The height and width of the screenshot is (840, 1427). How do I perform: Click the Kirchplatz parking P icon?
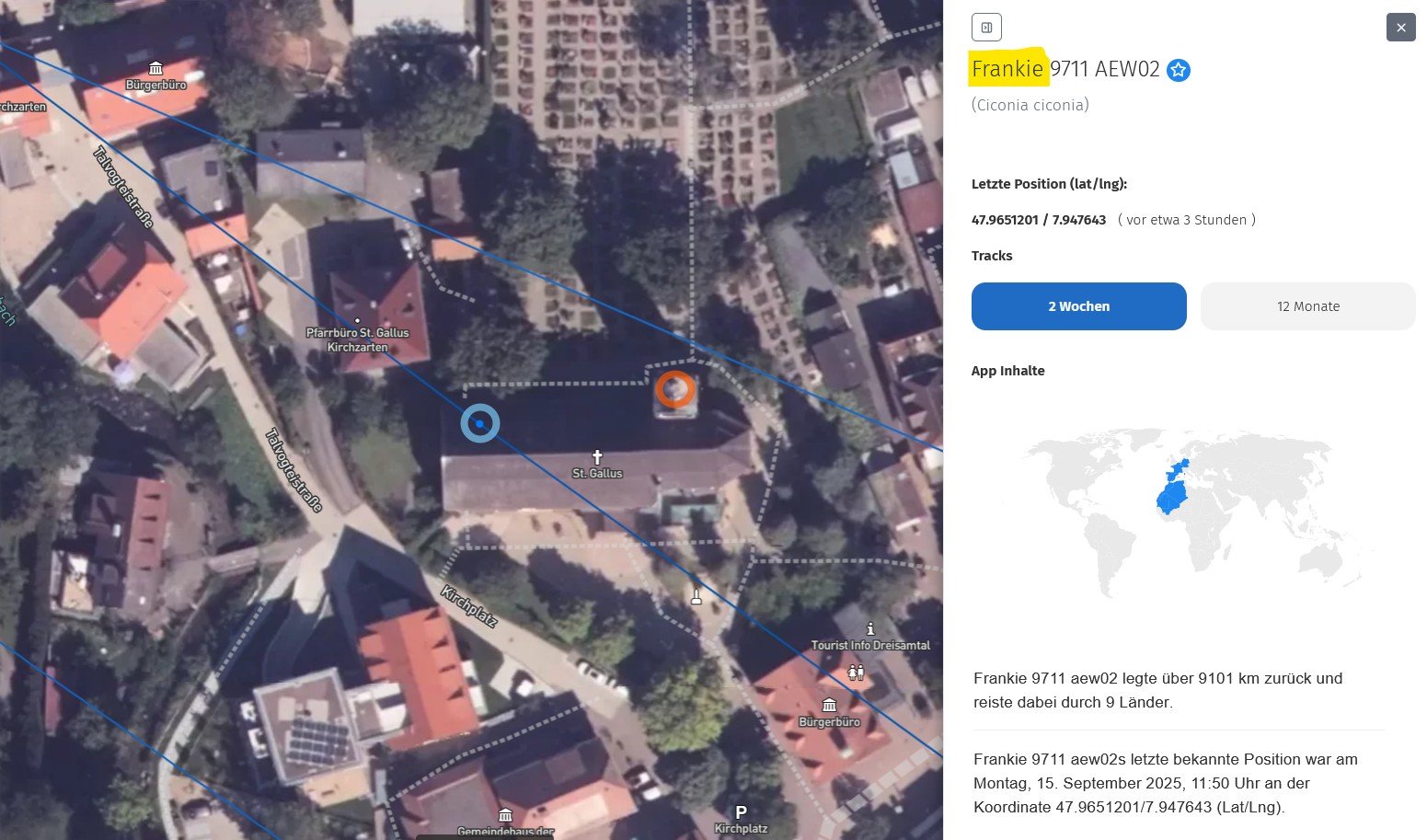coord(741,811)
